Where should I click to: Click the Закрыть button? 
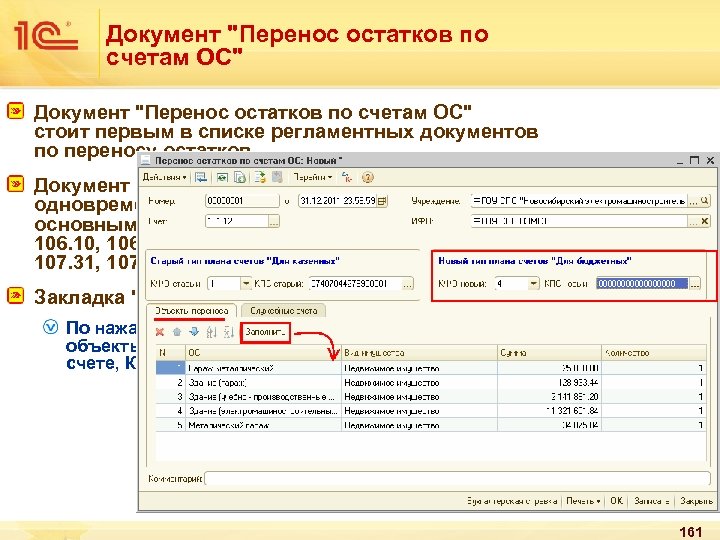click(x=696, y=501)
